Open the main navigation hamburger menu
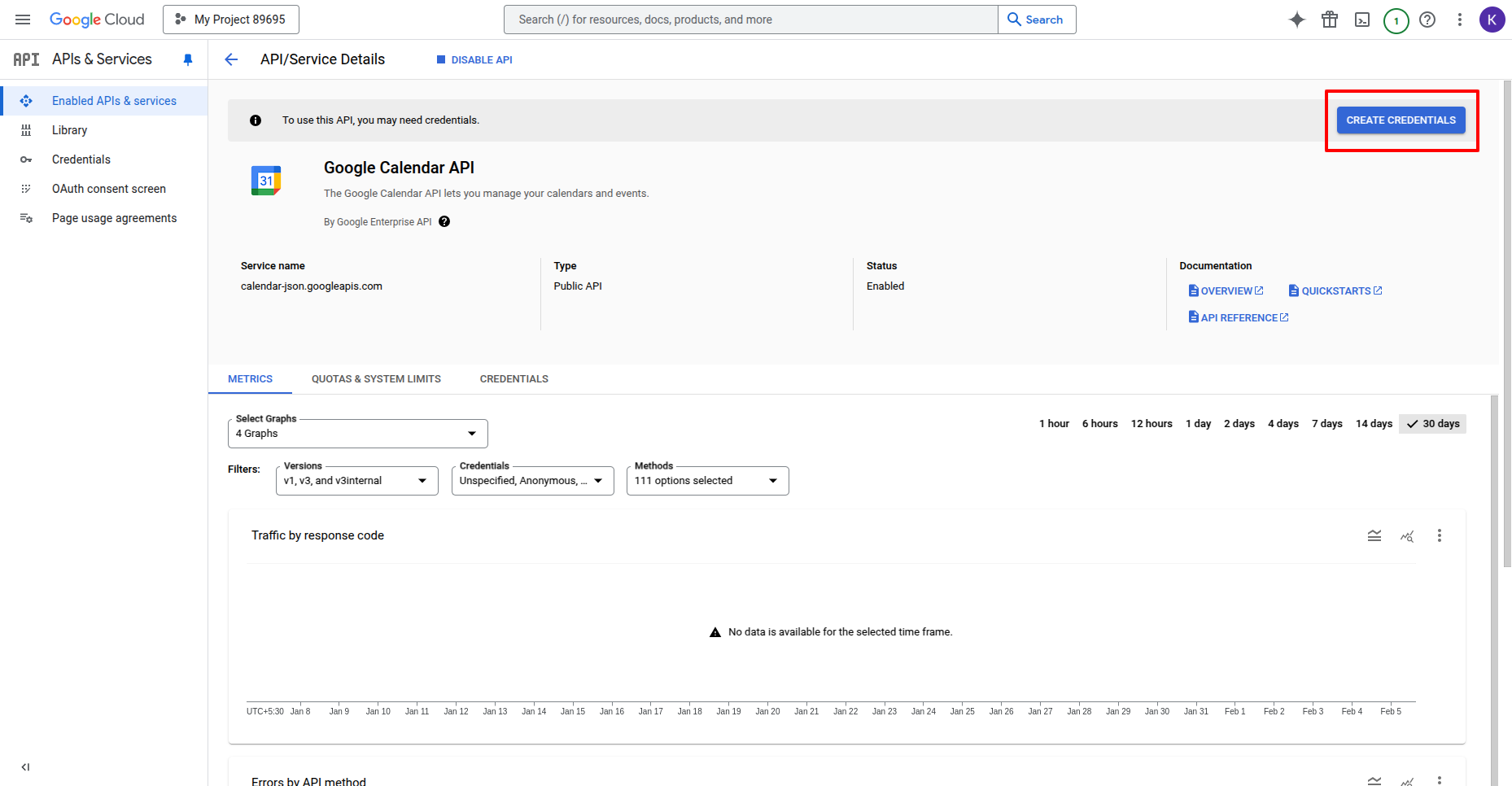Viewport: 1512px width, 786px height. (x=23, y=20)
